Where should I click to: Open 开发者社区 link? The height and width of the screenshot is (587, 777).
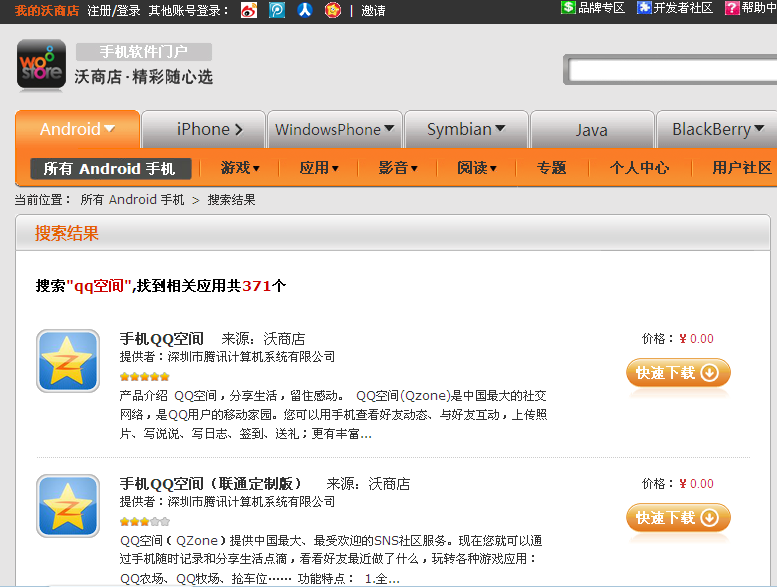pos(683,7)
